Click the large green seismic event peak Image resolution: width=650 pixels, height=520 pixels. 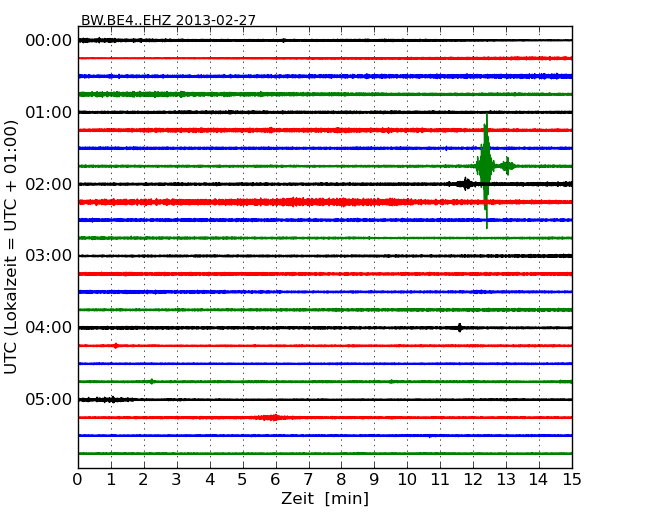pos(486,165)
